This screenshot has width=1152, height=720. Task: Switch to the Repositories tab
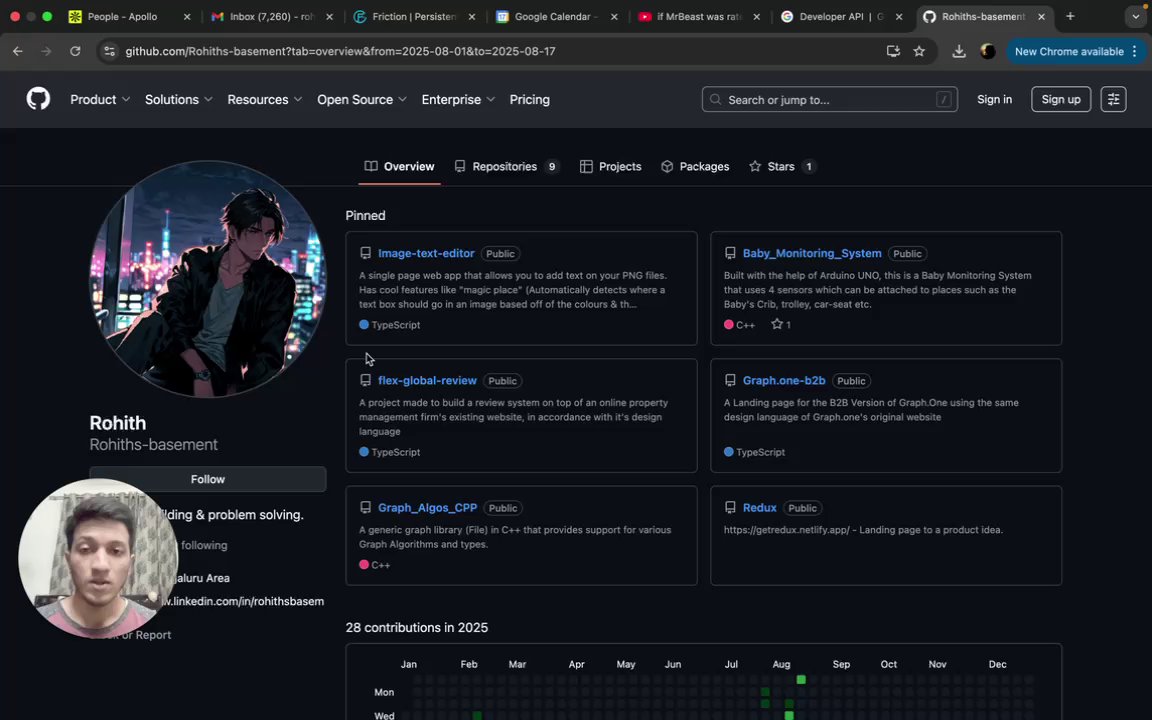[x=507, y=167]
